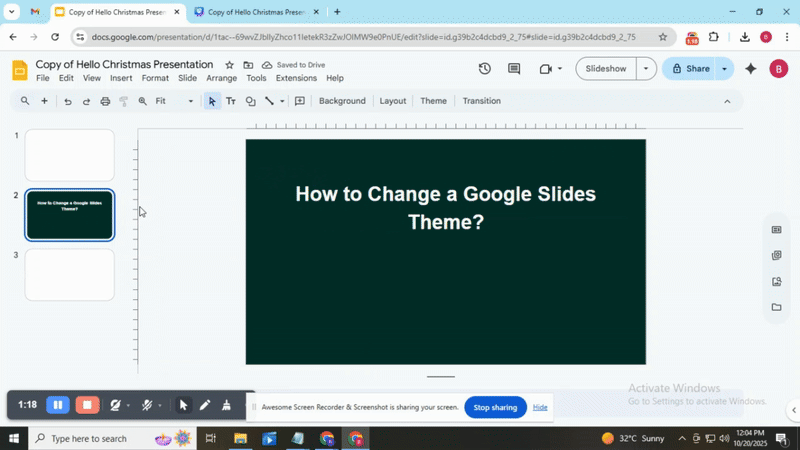
Task: Open the comments history icon
Action: (514, 69)
